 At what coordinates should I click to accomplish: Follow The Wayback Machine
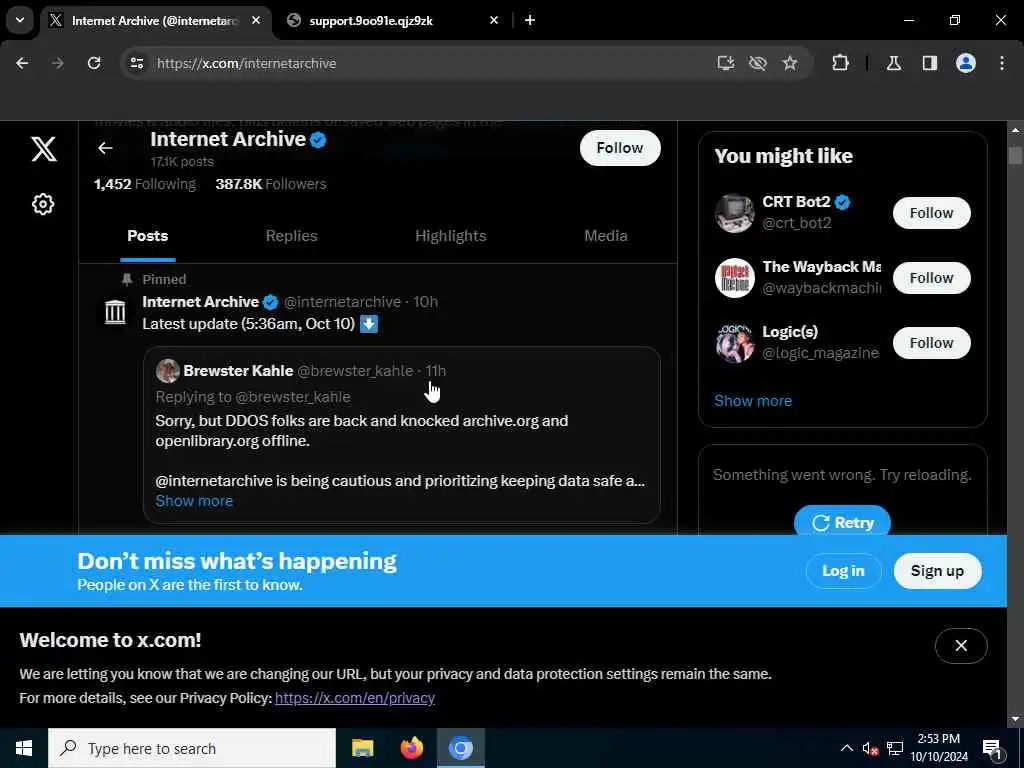(931, 278)
